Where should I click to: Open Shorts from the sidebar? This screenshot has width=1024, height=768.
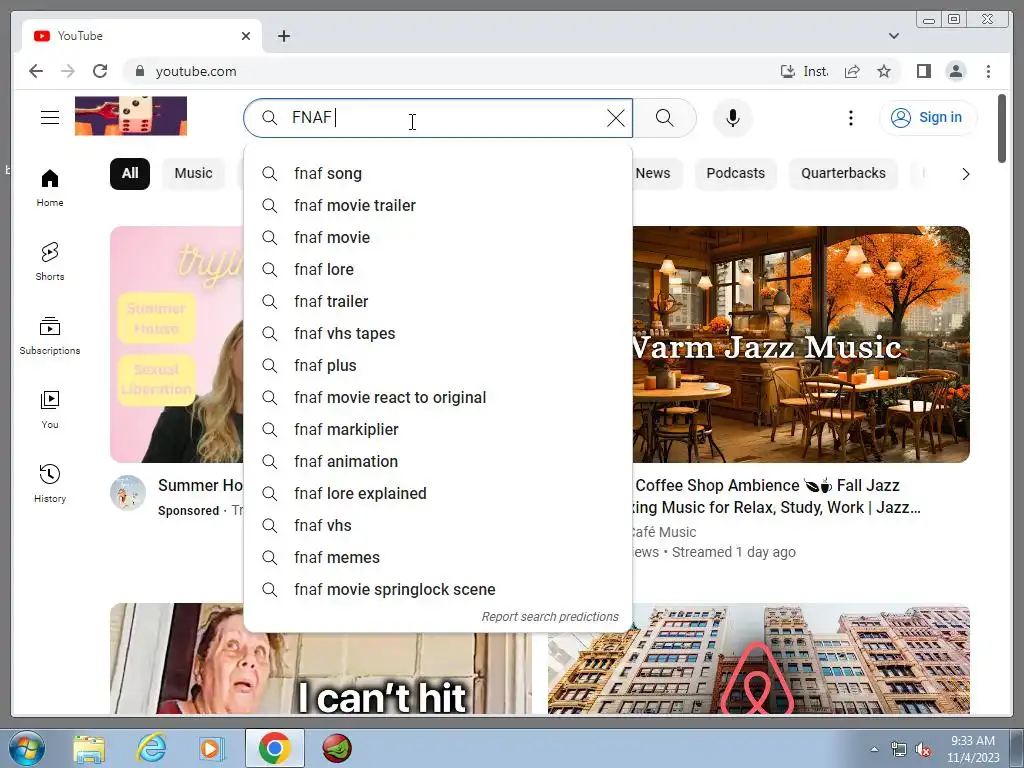point(50,261)
